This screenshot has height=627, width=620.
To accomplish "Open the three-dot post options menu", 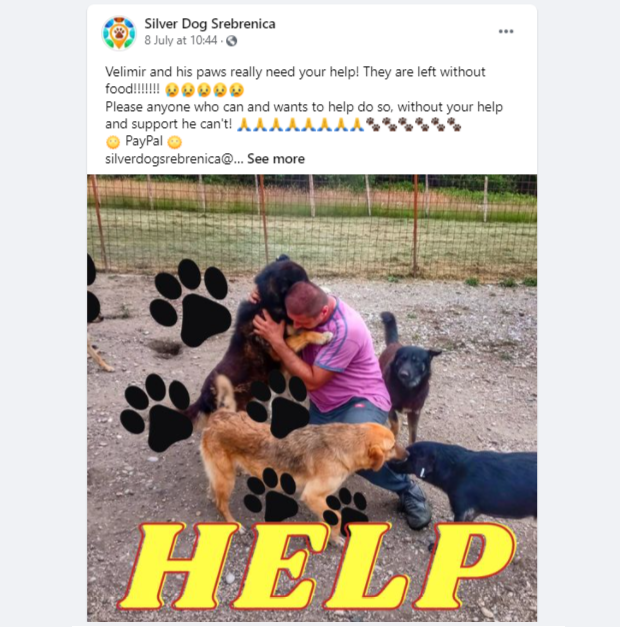I will point(506,31).
